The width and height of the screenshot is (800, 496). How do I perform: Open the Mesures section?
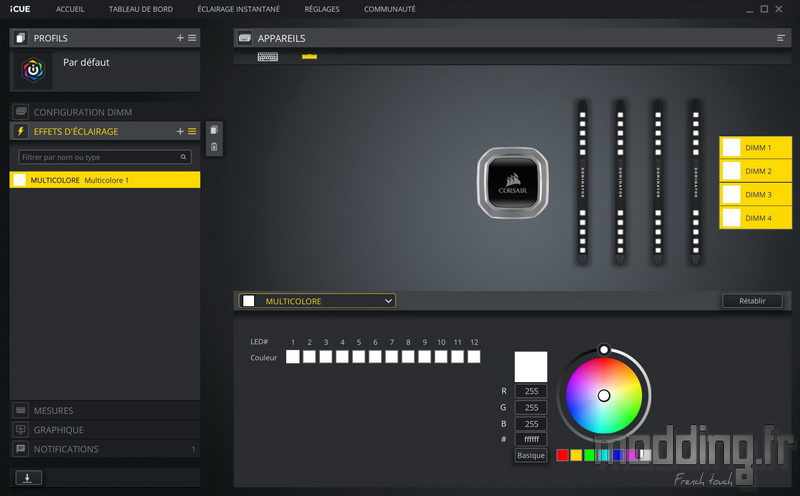click(105, 410)
